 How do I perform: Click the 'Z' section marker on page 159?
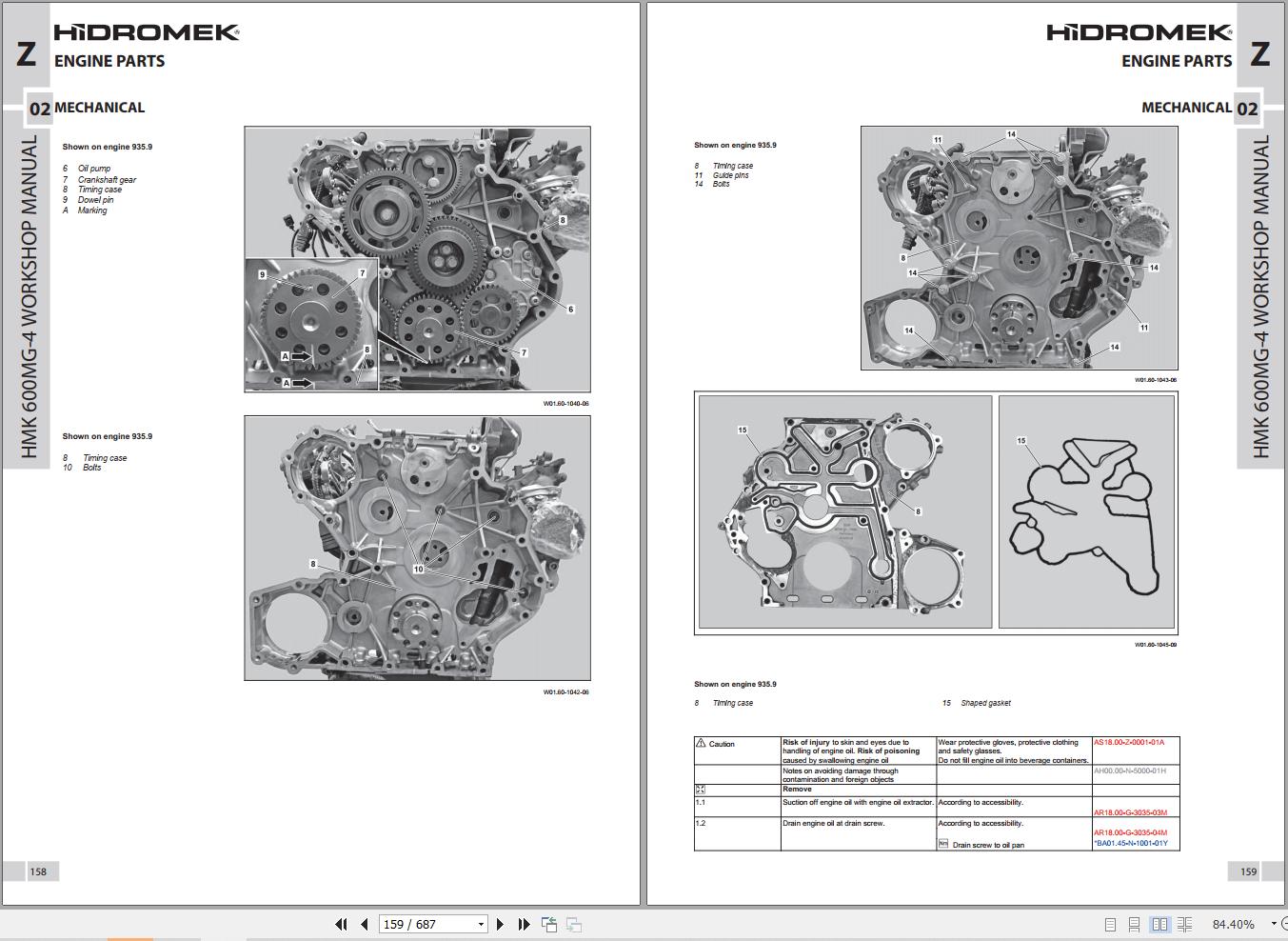[1259, 53]
